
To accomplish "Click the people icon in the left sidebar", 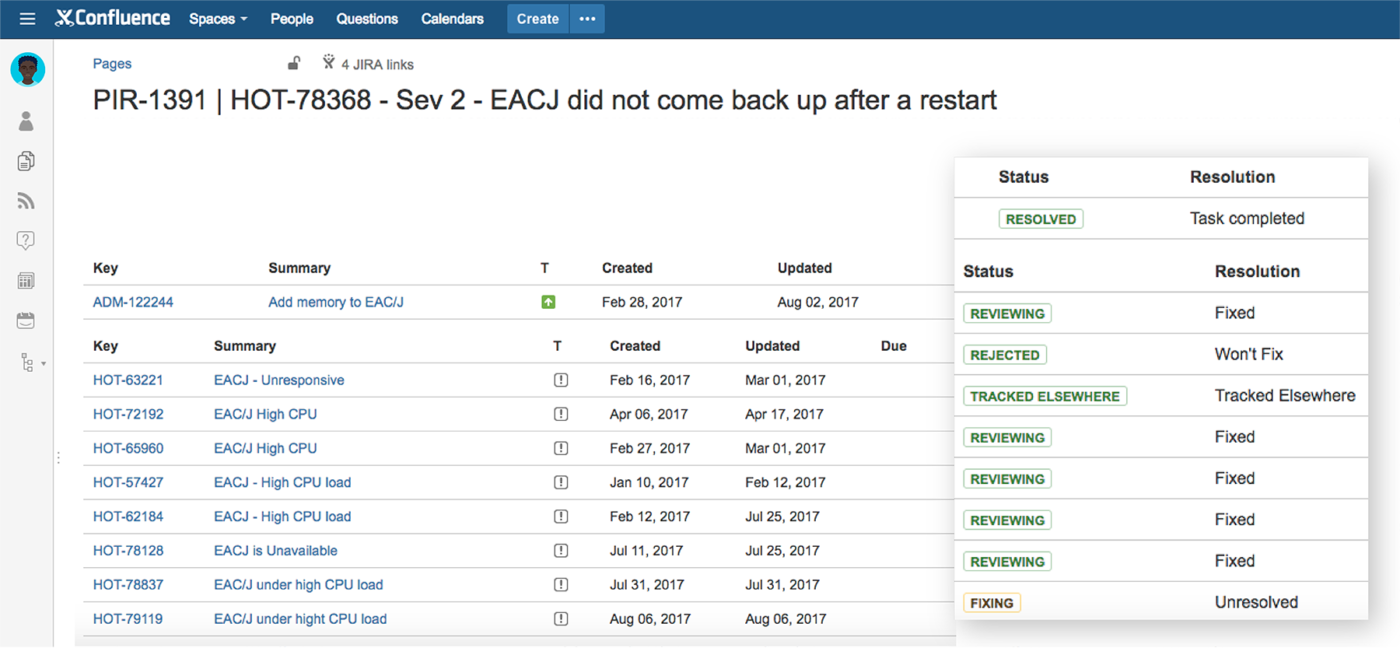I will pyautogui.click(x=25, y=120).
